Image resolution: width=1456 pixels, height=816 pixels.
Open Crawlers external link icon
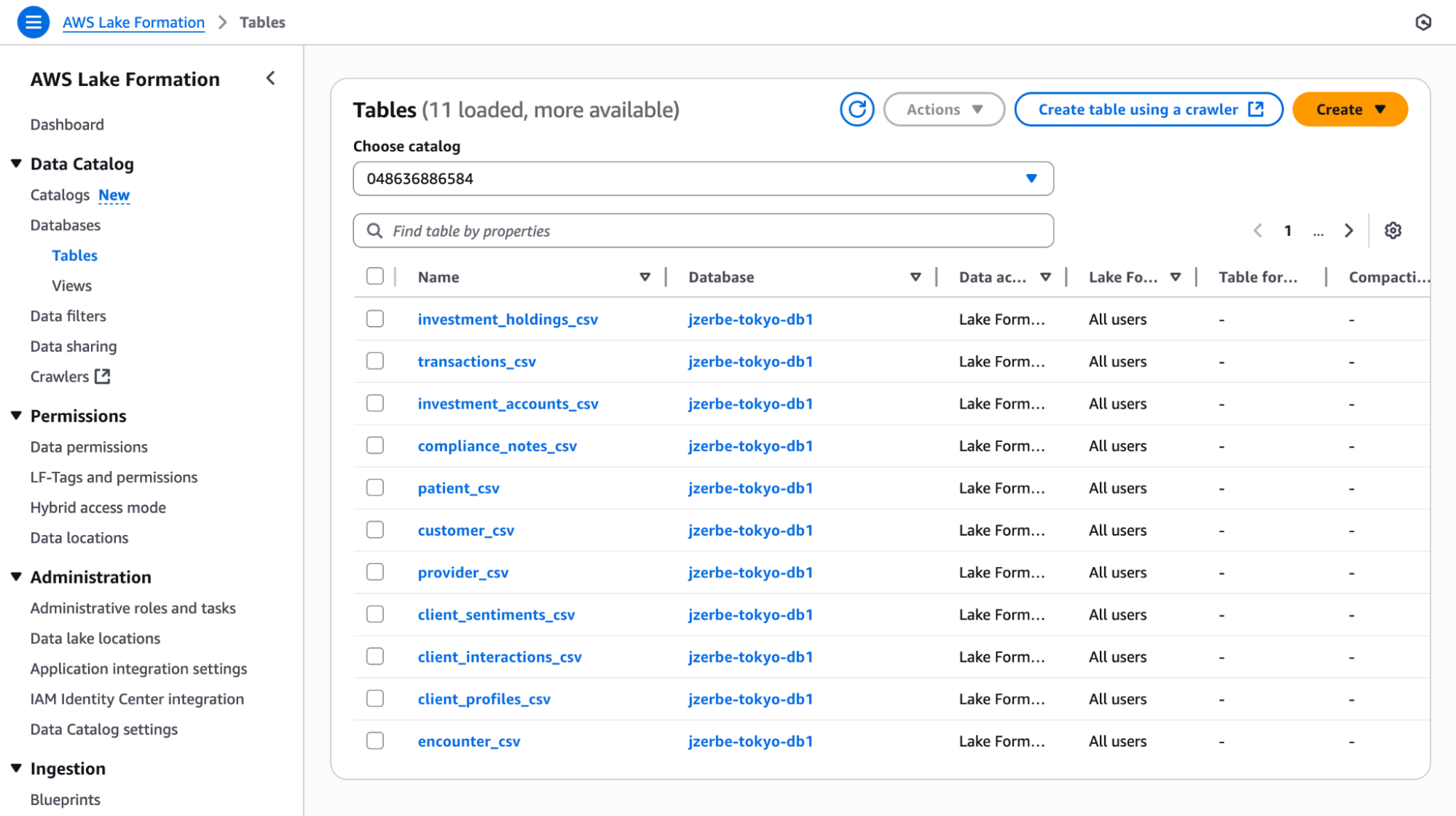(x=103, y=376)
